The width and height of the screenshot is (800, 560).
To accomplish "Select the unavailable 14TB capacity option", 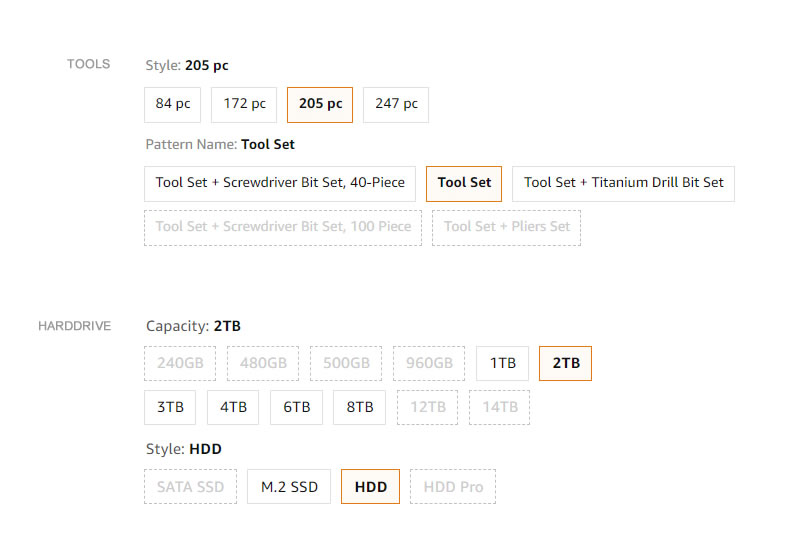I will 499,407.
